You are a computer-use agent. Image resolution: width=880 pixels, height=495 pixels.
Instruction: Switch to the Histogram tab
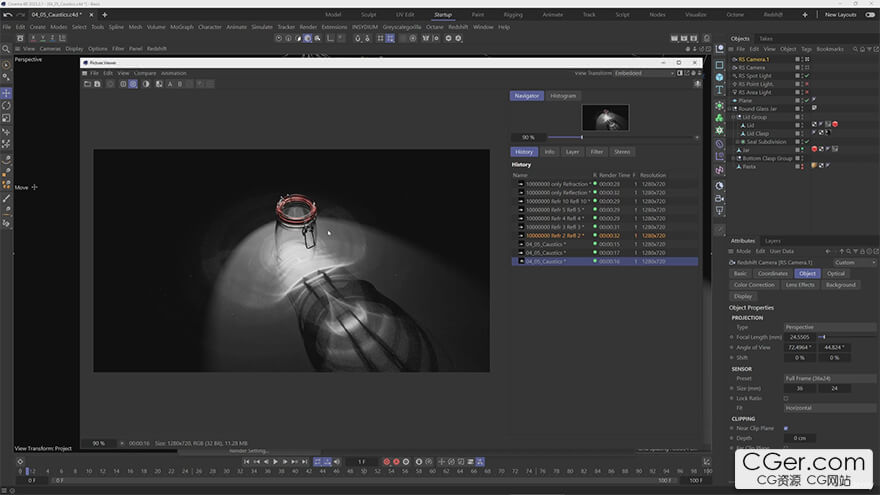tap(563, 96)
